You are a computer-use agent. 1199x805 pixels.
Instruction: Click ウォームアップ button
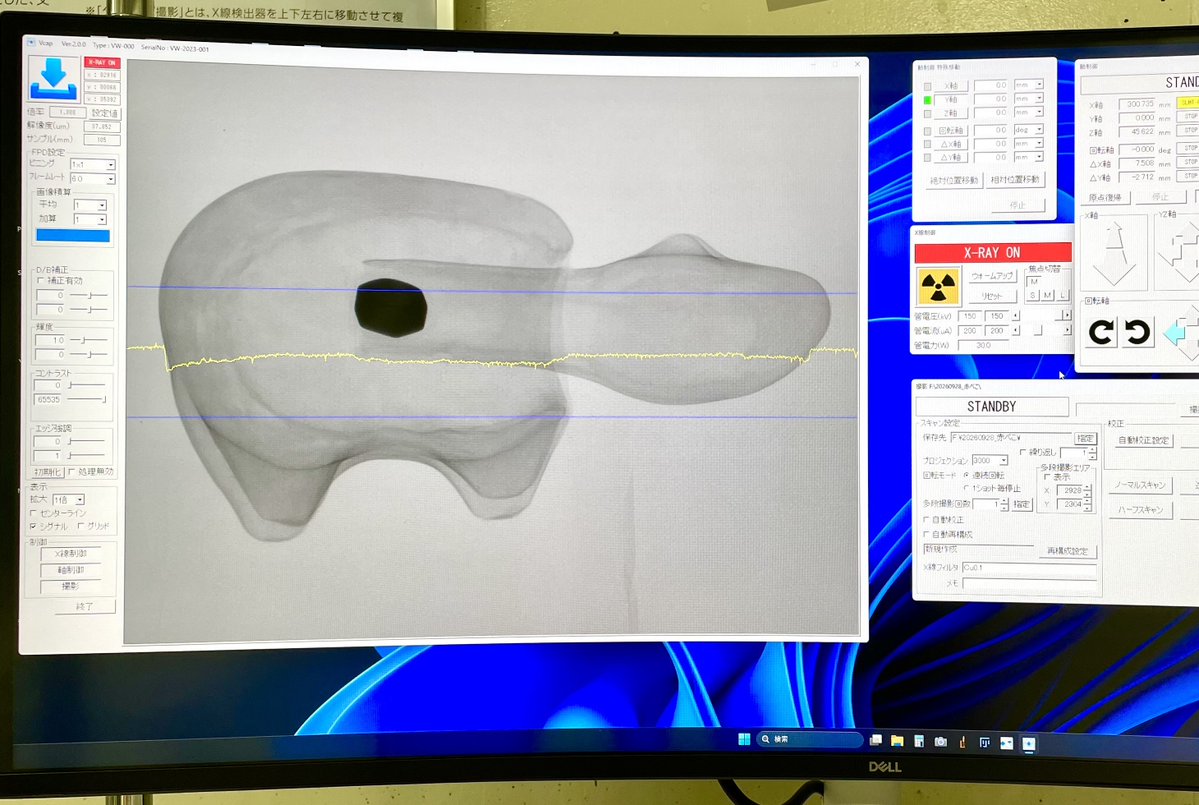pyautogui.click(x=992, y=276)
